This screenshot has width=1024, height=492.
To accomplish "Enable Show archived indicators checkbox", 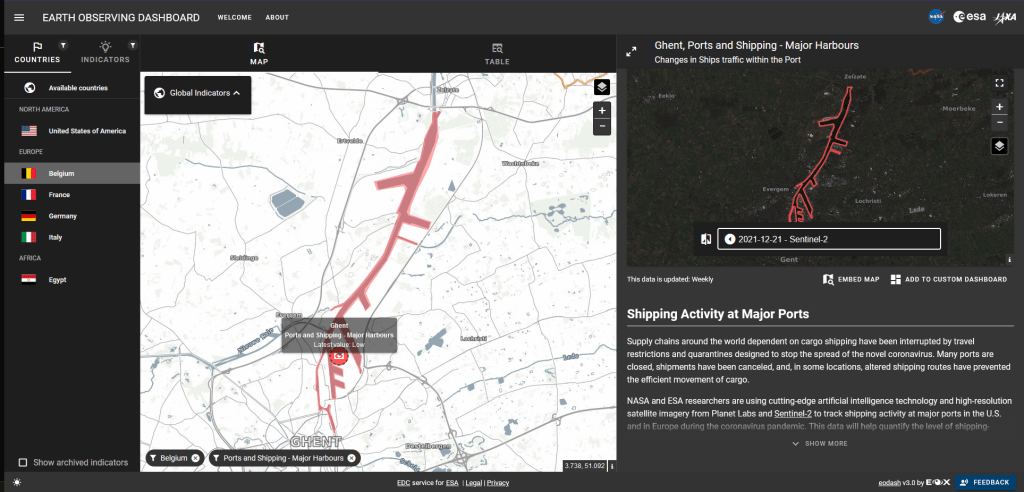I will point(24,462).
